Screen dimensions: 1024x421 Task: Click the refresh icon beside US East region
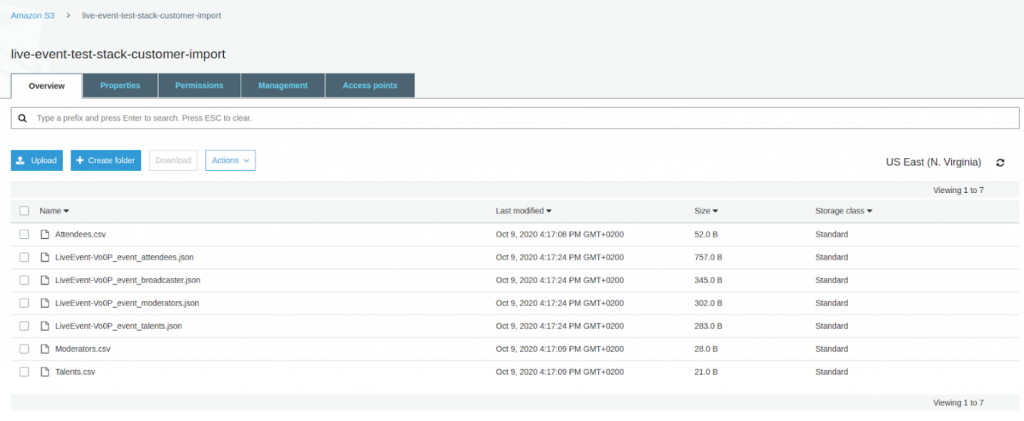[x=1000, y=162]
